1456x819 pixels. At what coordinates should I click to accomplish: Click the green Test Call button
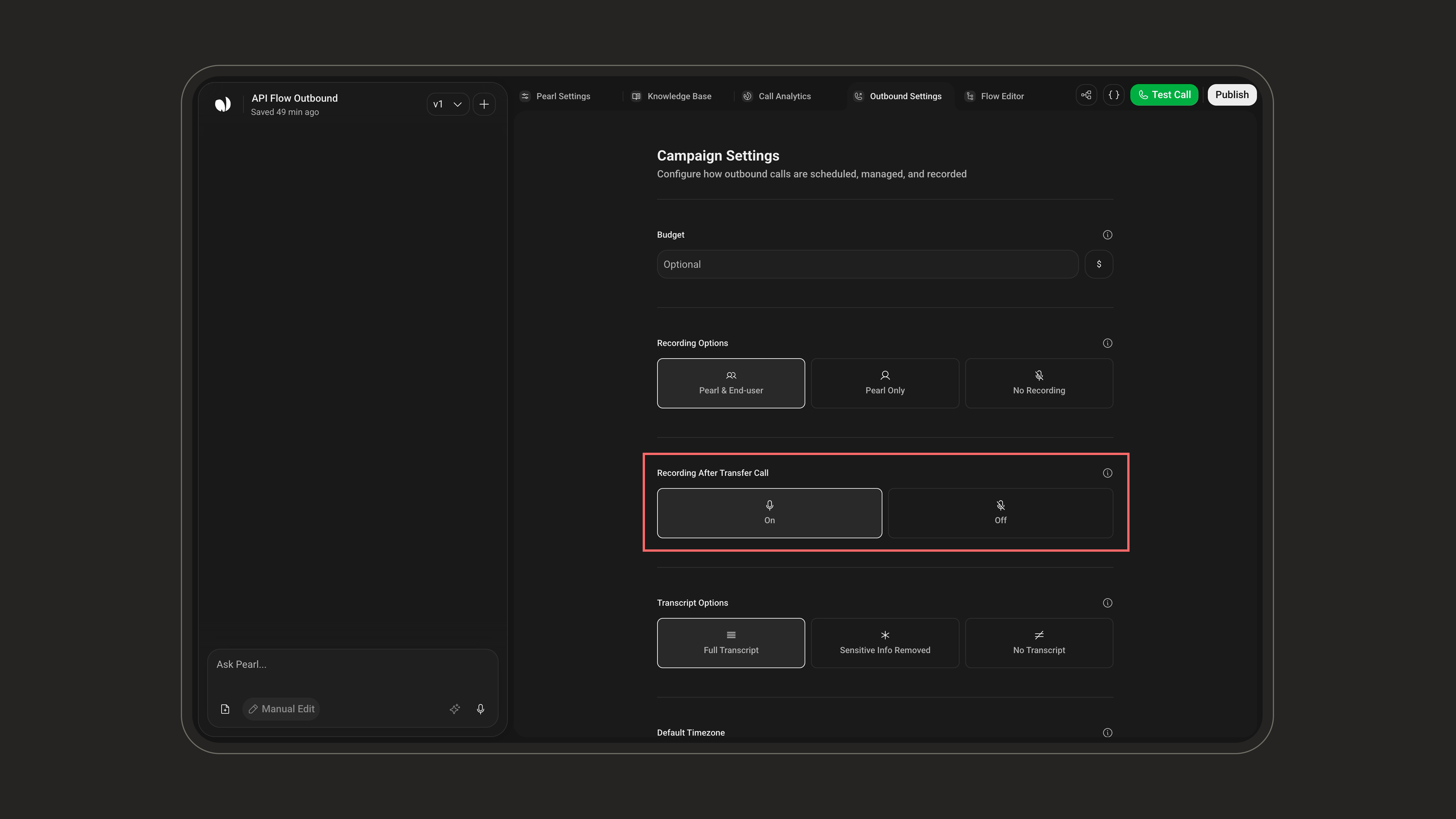tap(1164, 95)
